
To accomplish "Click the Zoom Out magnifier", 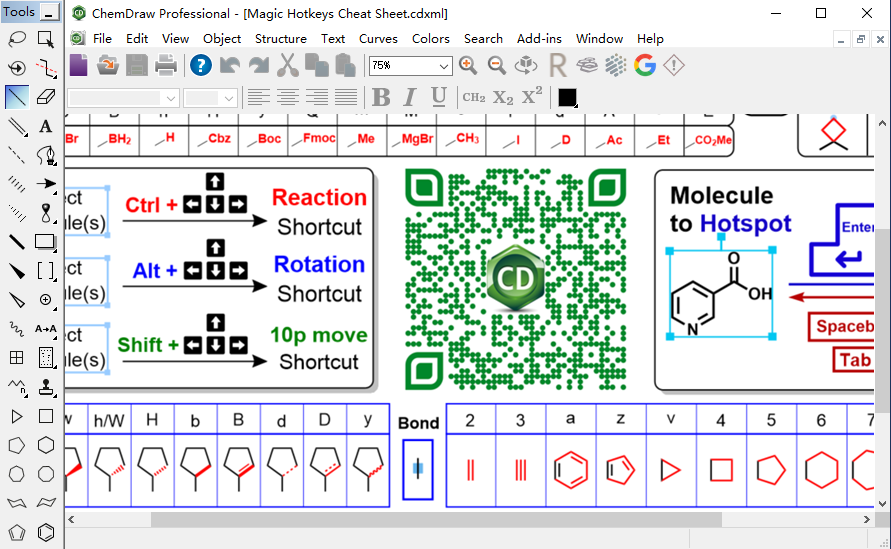I will (x=497, y=65).
